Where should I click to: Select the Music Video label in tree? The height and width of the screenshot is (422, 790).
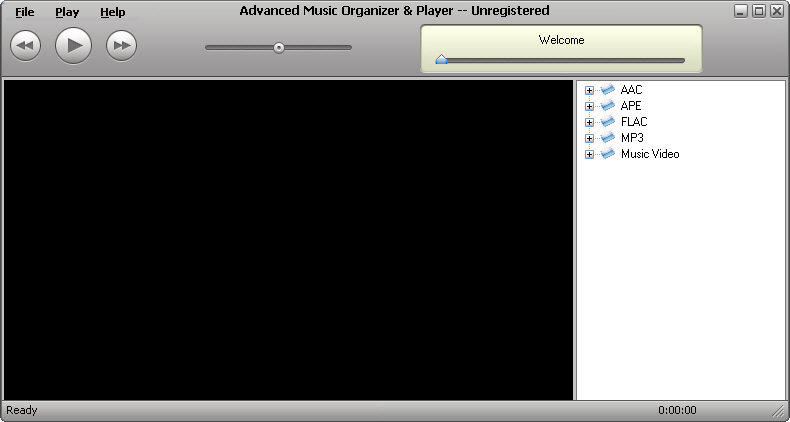click(650, 154)
